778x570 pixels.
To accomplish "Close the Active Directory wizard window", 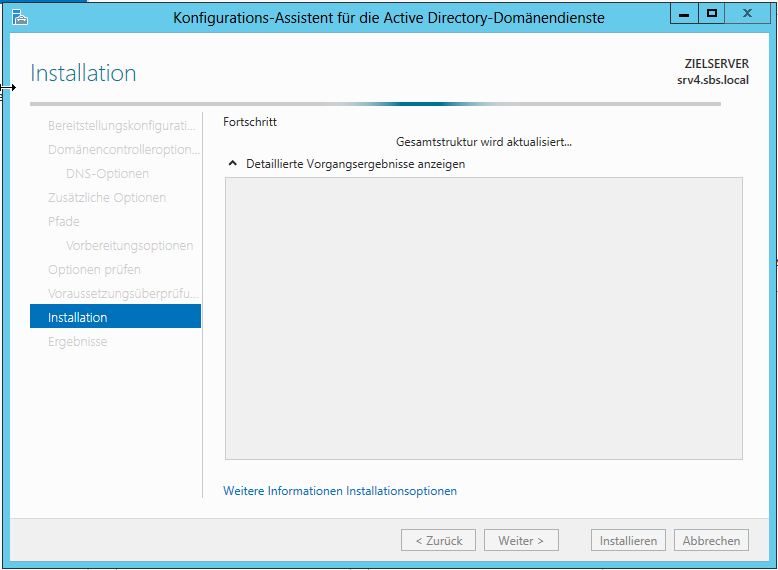I will click(x=749, y=14).
